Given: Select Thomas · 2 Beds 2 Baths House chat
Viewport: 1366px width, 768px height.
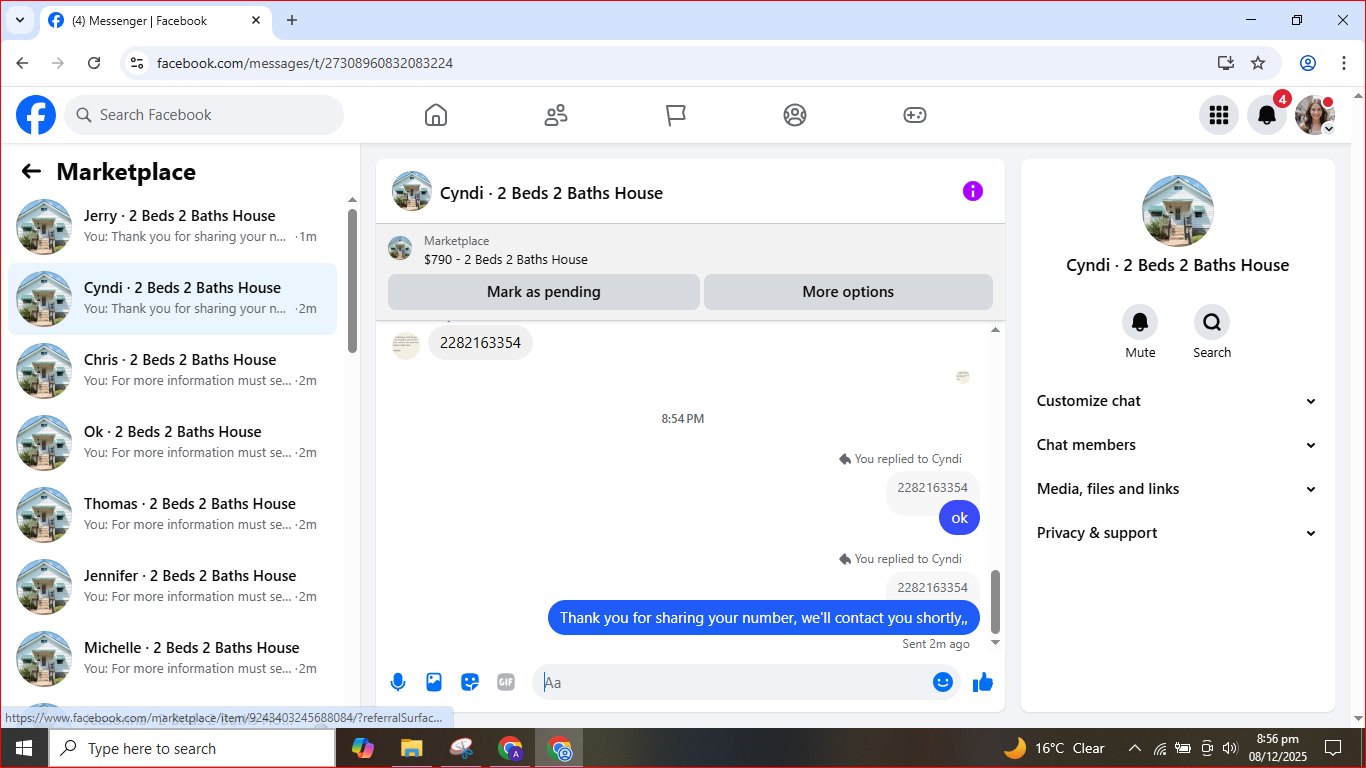Looking at the screenshot, I should 172,515.
